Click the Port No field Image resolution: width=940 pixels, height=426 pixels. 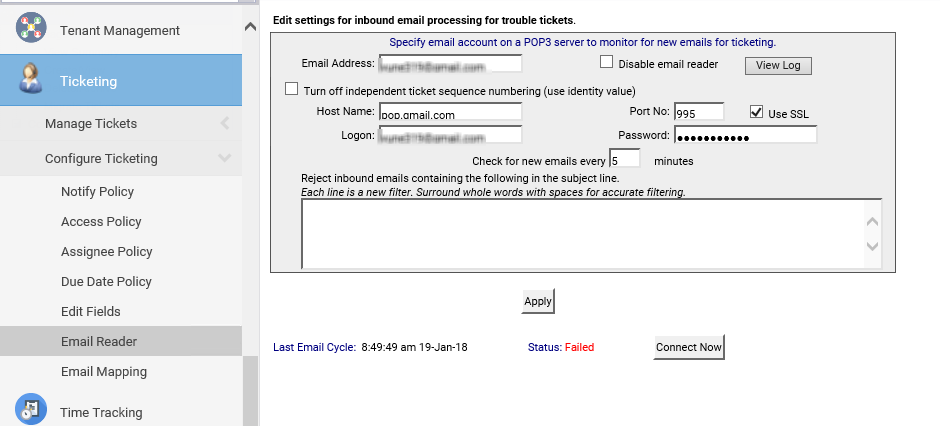pyautogui.click(x=698, y=112)
